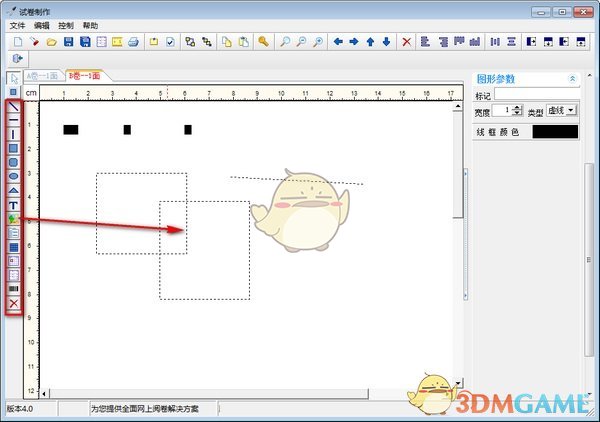Align objects to the bottom edge

click(x=475, y=42)
